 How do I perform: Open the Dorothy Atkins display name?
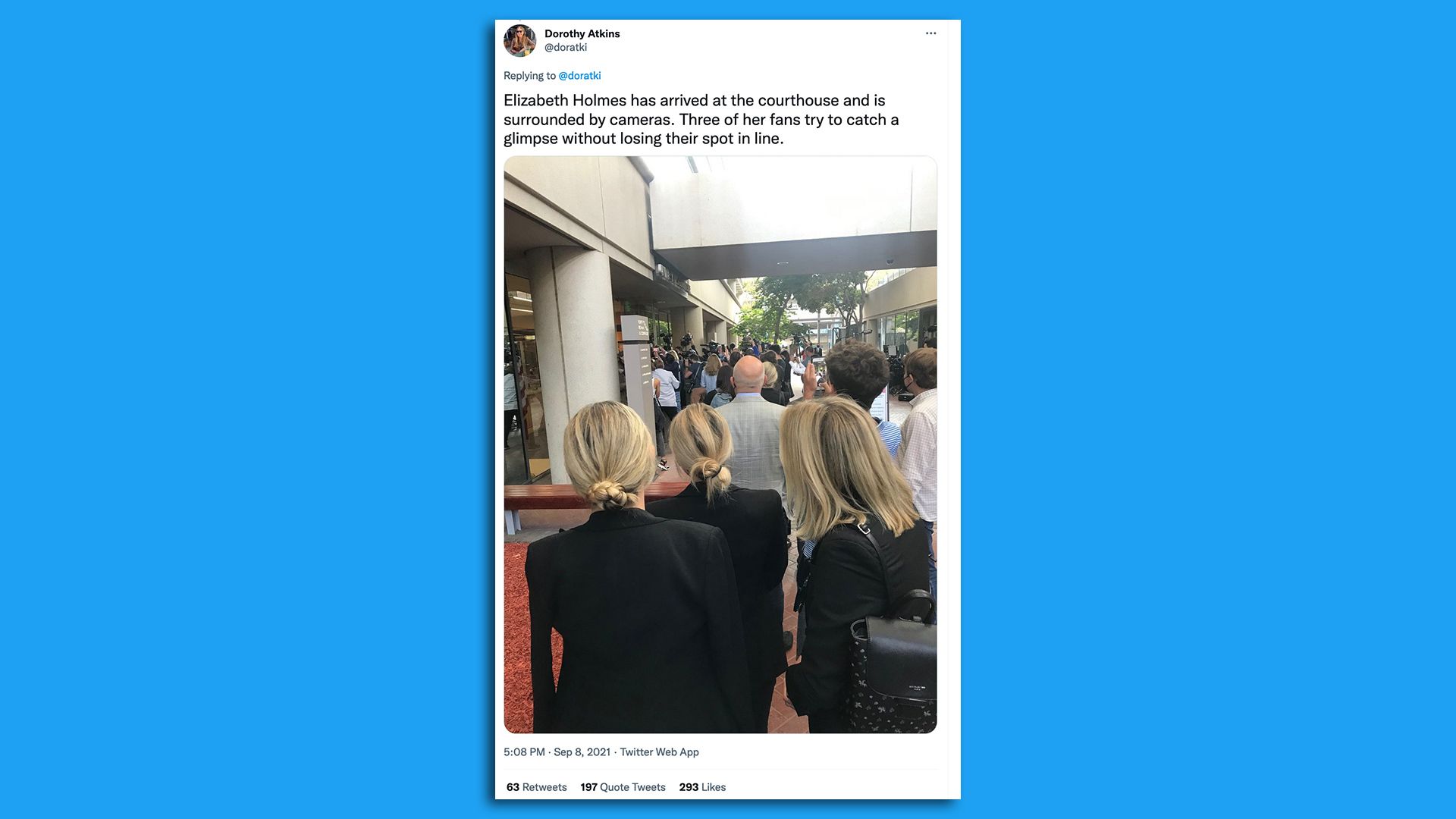582,33
